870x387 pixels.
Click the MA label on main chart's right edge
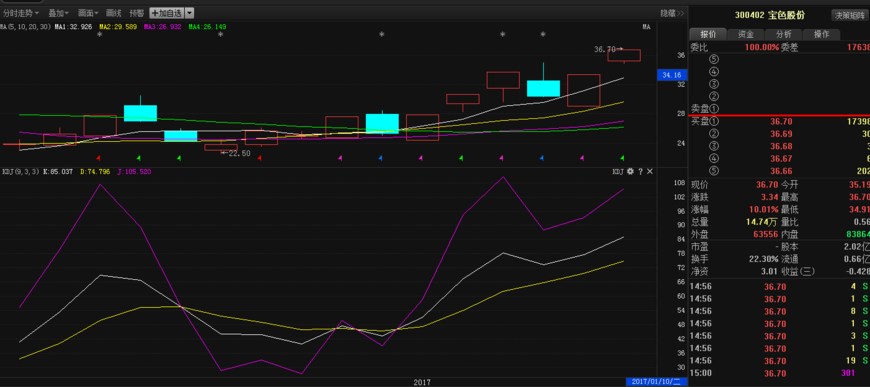[646, 27]
